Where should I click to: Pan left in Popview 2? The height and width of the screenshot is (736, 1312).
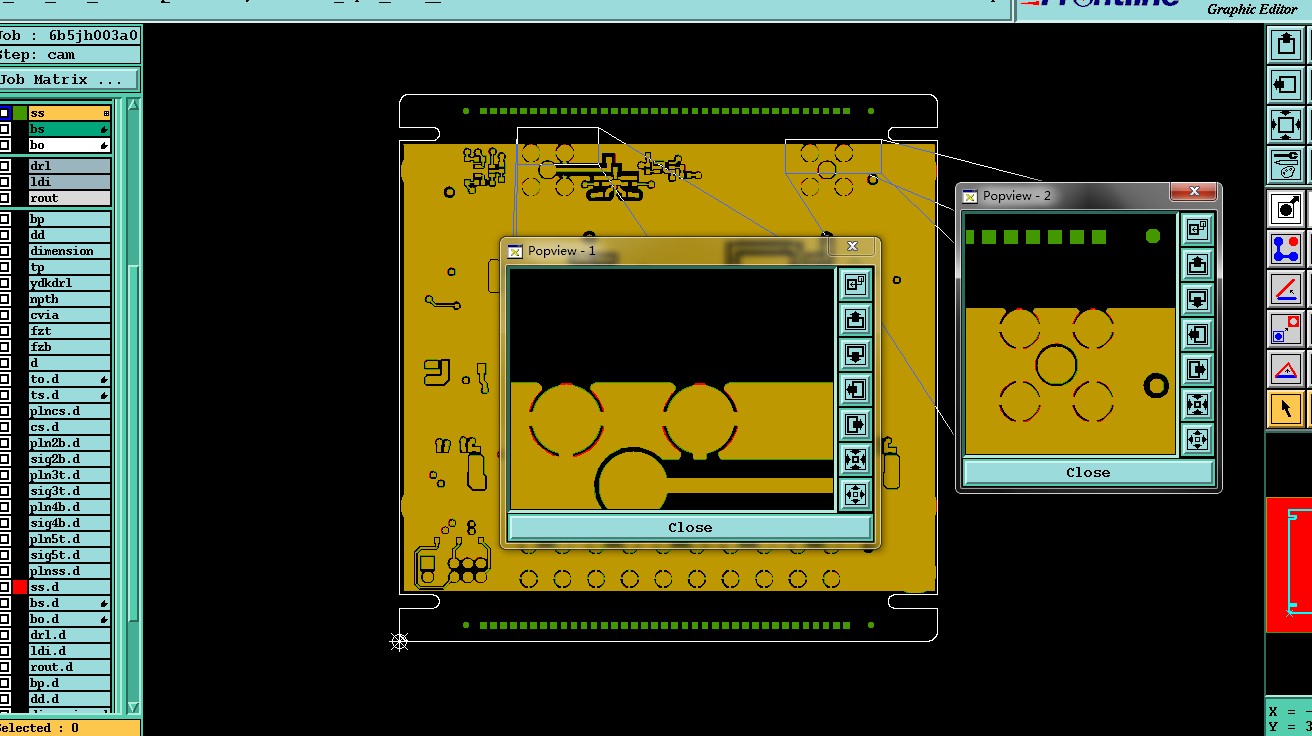(x=1197, y=334)
